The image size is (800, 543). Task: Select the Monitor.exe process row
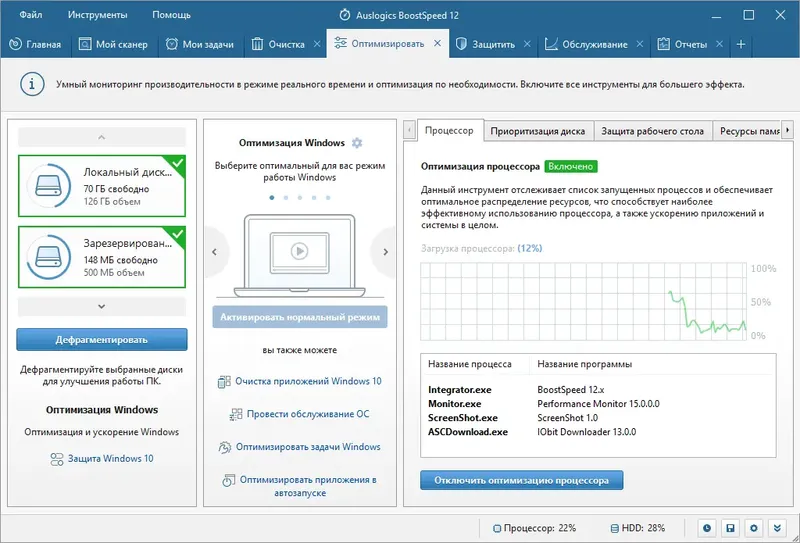pyautogui.click(x=598, y=404)
